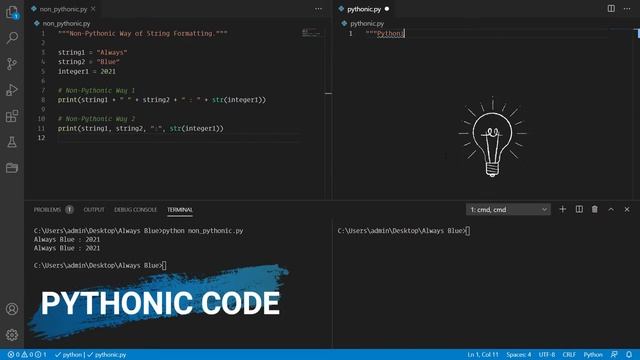Click the left terminal prompt
The height and width of the screenshot is (360, 640).
pyautogui.click(x=100, y=265)
